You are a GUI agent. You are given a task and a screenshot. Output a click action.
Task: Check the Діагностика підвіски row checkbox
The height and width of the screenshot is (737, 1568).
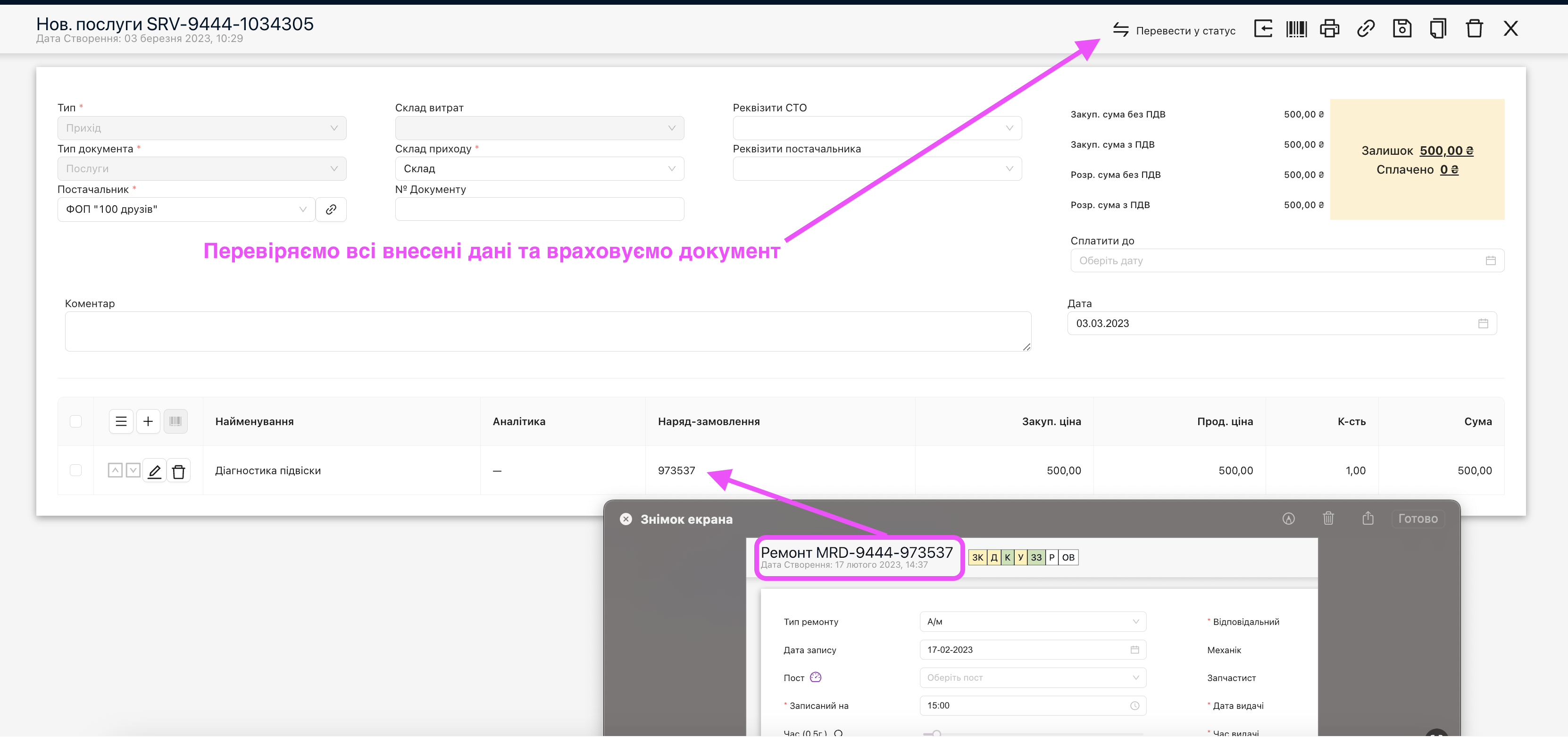(x=75, y=470)
